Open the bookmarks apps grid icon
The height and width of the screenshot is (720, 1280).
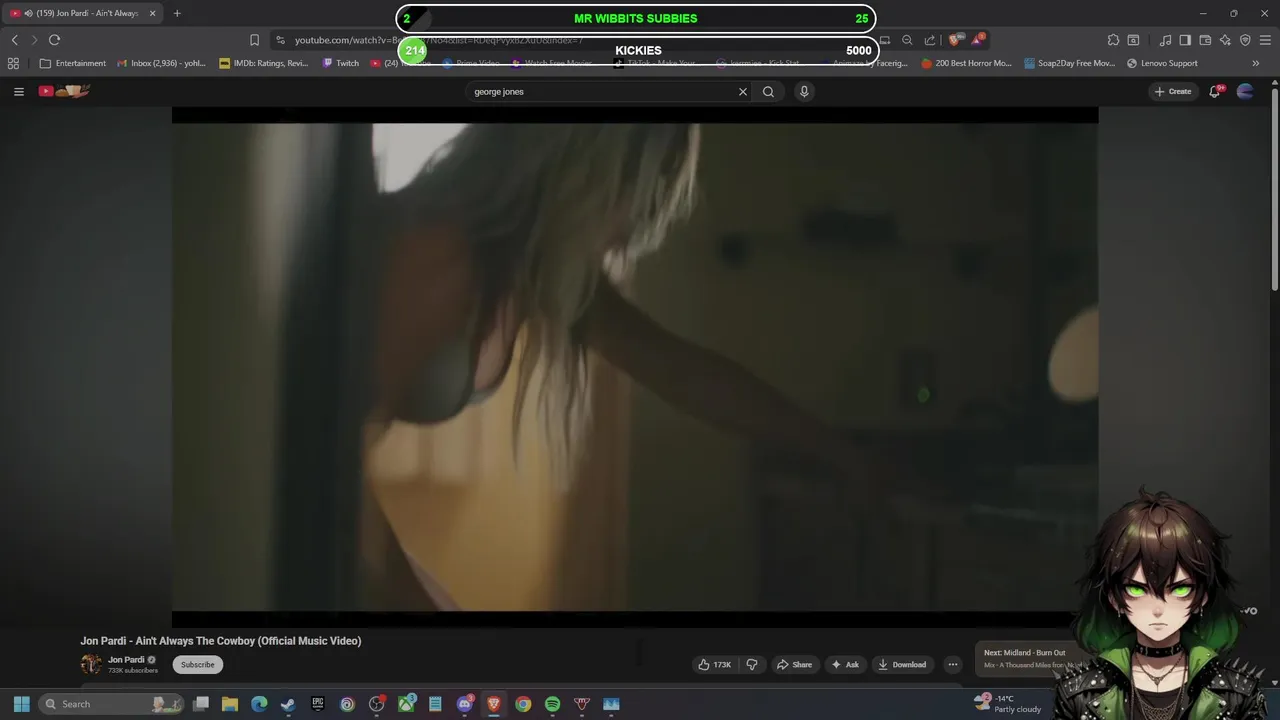pyautogui.click(x=13, y=63)
